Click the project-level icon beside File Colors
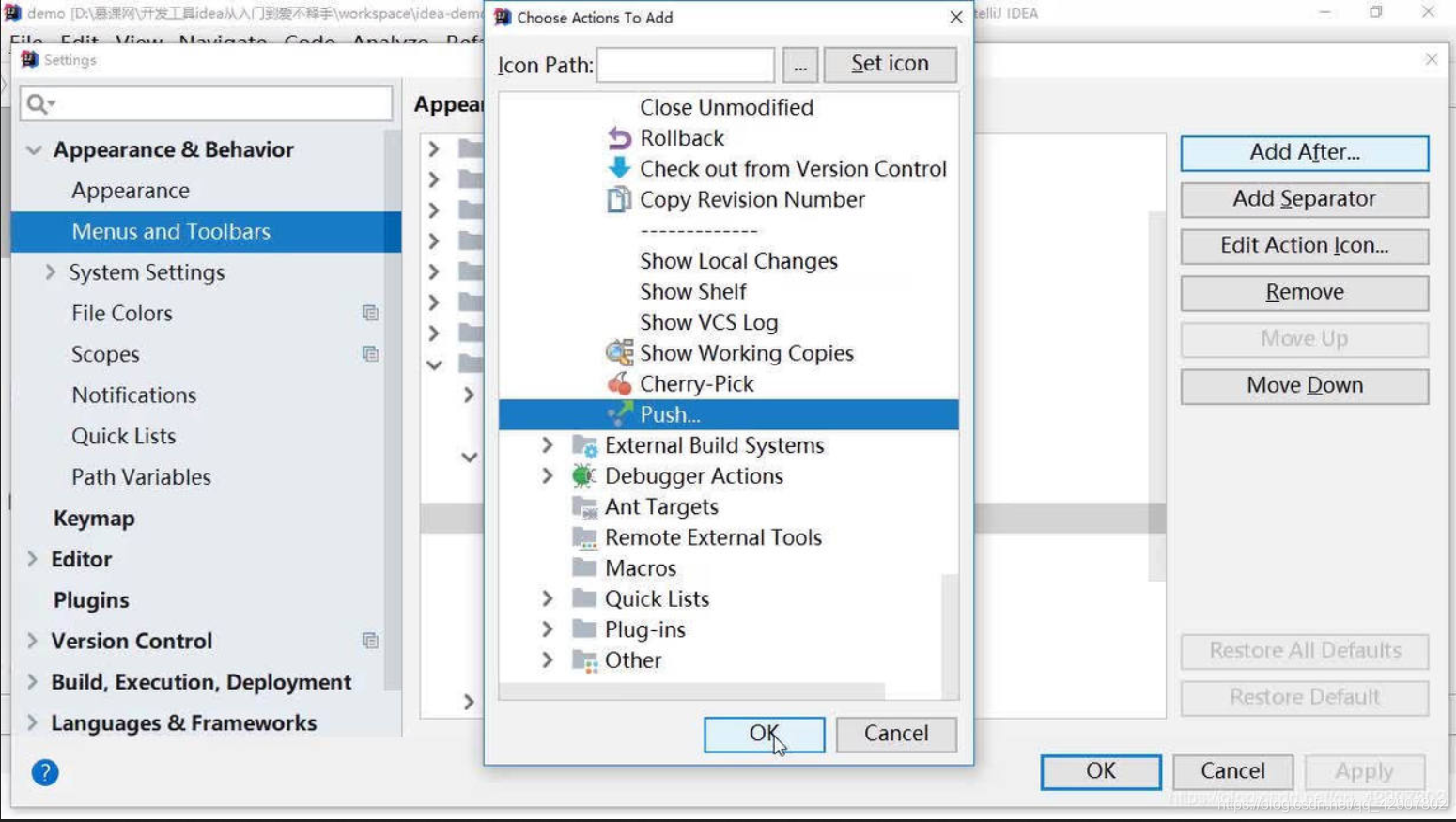 tap(370, 313)
